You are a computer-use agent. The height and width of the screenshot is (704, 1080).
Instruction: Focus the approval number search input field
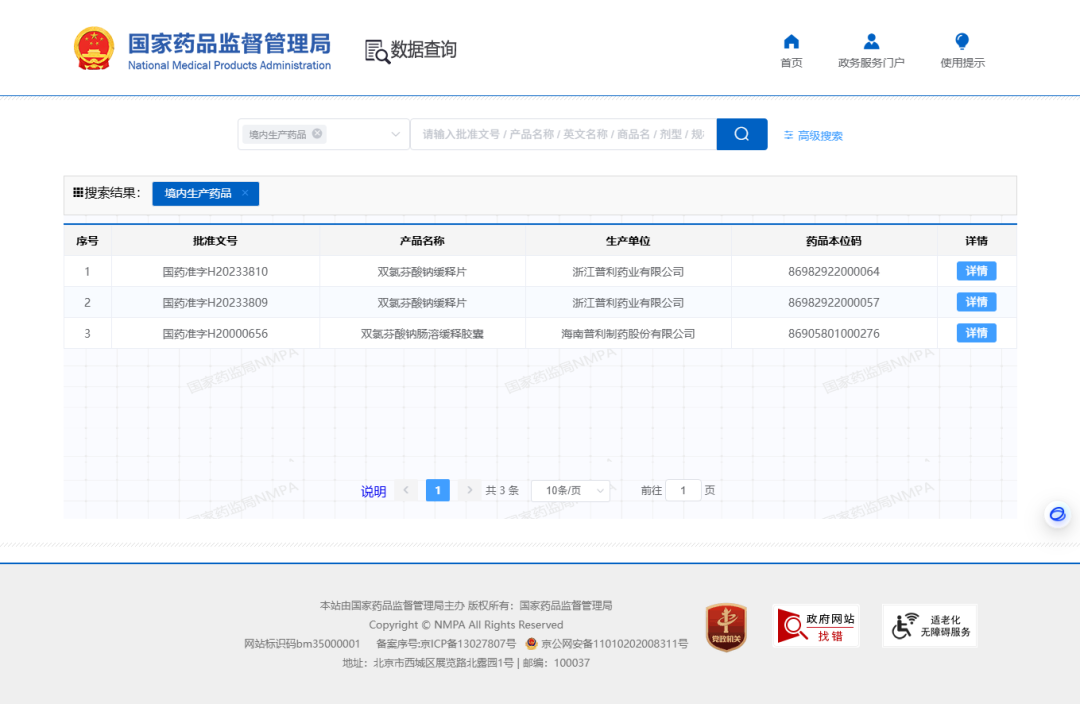pyautogui.click(x=562, y=134)
